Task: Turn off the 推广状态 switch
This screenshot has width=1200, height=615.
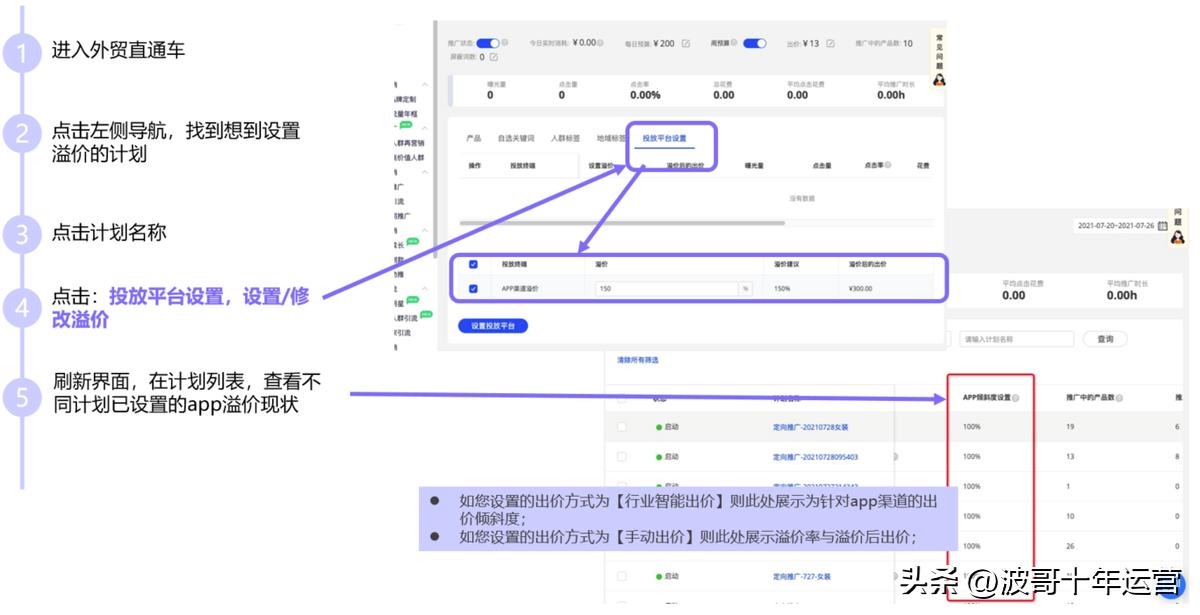Action: tap(486, 42)
